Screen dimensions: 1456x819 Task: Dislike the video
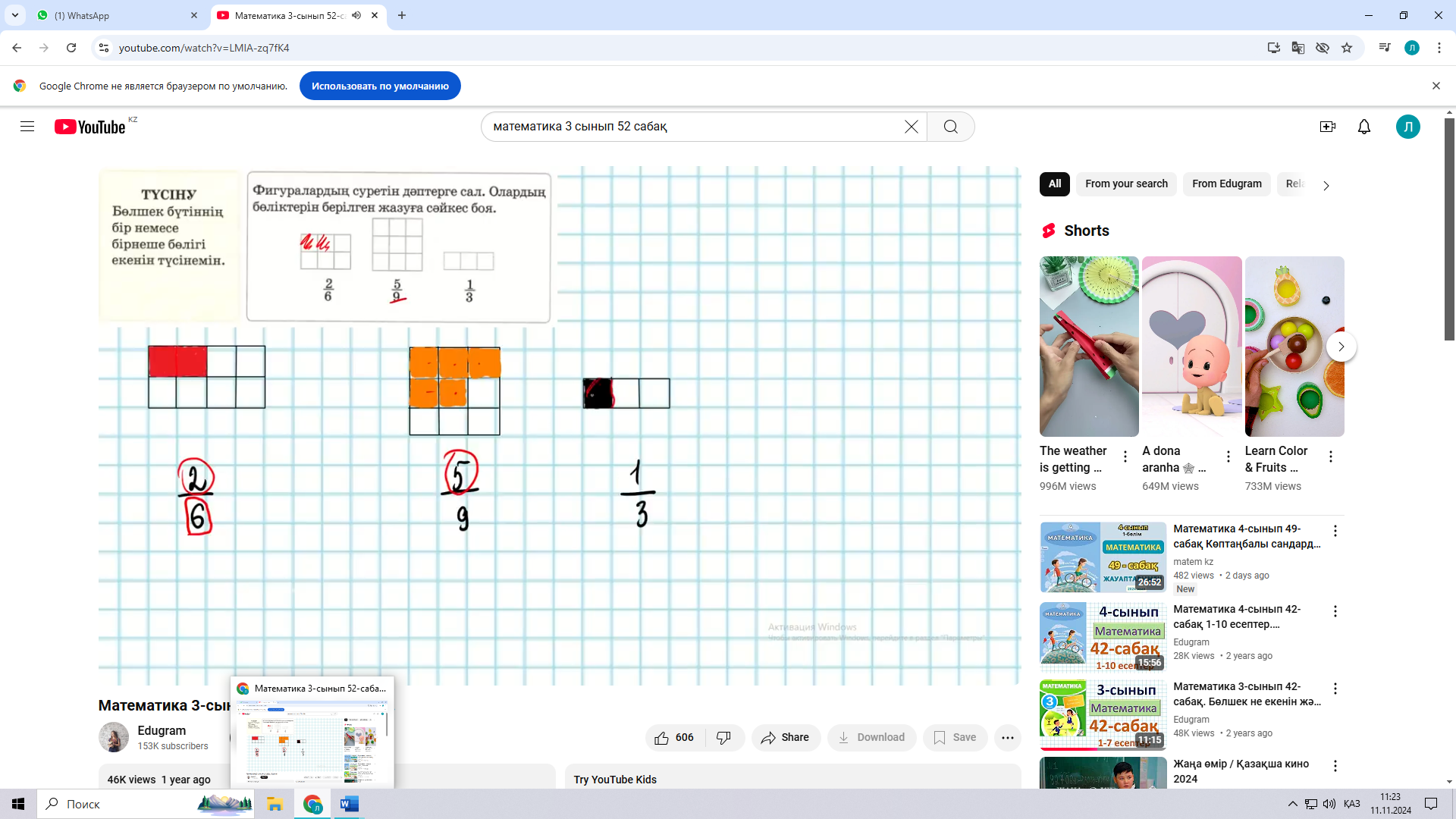pyautogui.click(x=724, y=737)
